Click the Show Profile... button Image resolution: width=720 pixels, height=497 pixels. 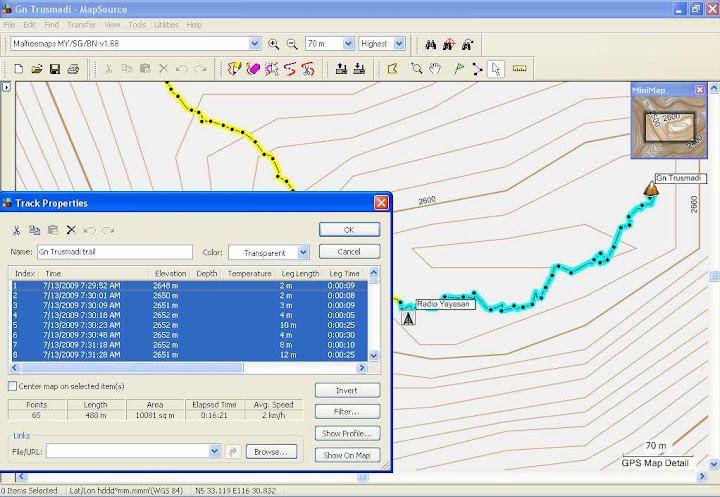tap(348, 433)
